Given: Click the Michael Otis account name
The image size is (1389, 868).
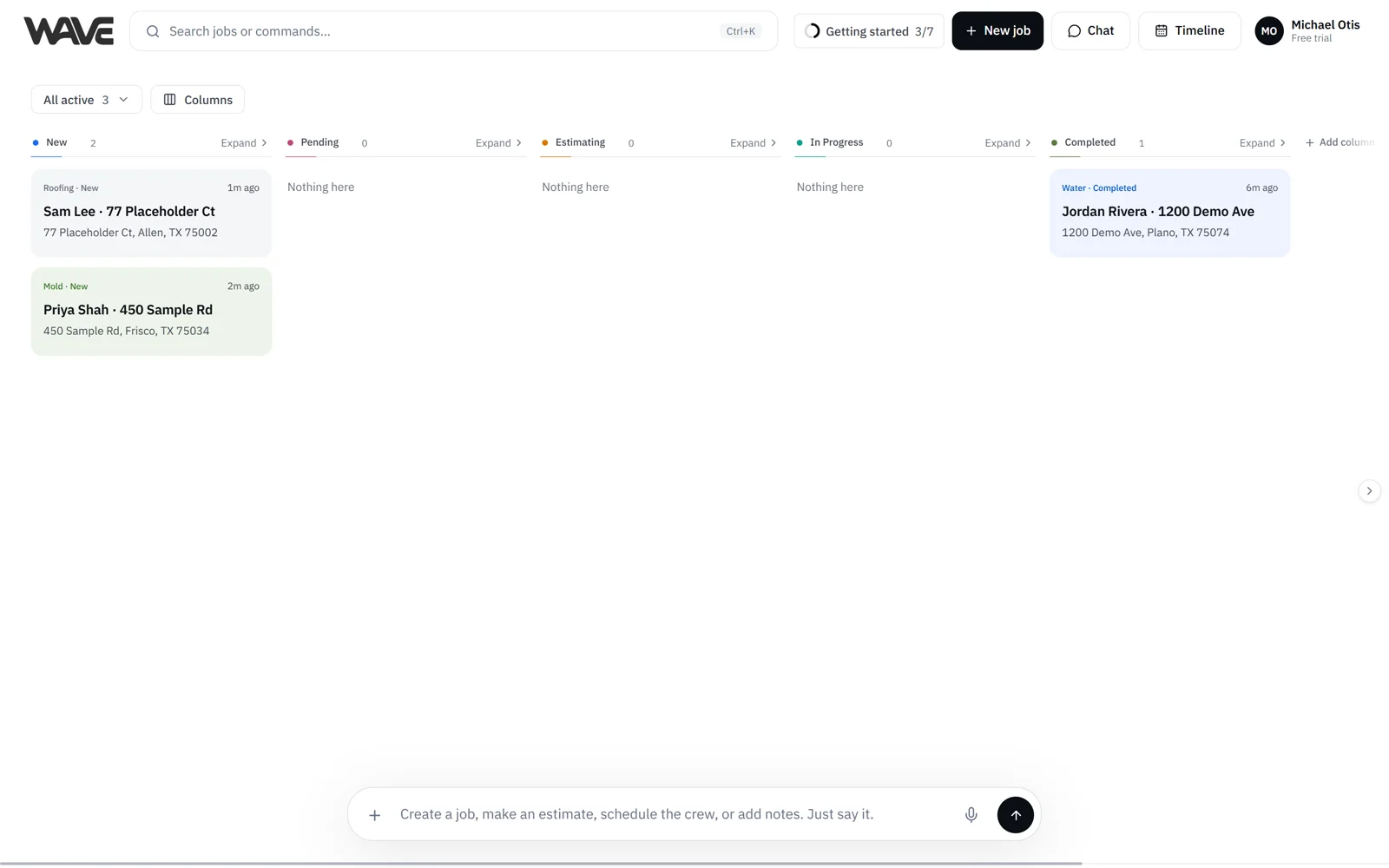Looking at the screenshot, I should (1325, 25).
